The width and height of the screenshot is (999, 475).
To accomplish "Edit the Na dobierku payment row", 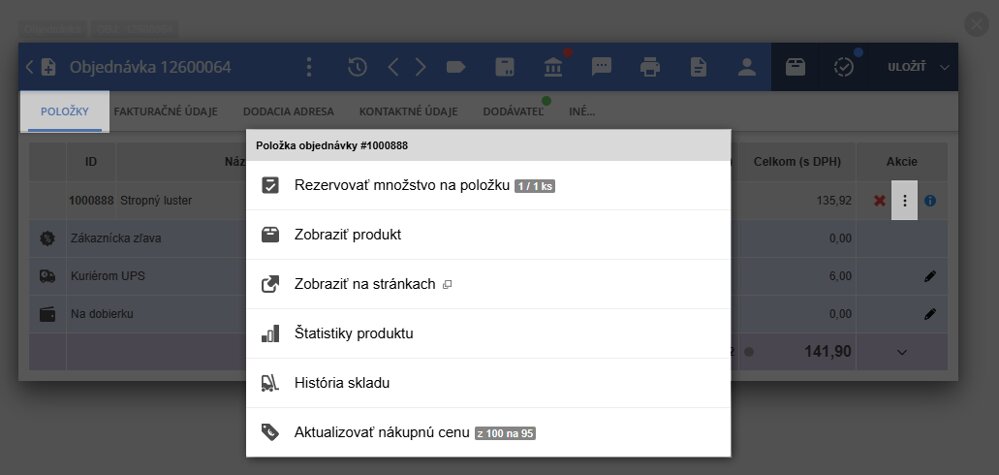I will (930, 314).
